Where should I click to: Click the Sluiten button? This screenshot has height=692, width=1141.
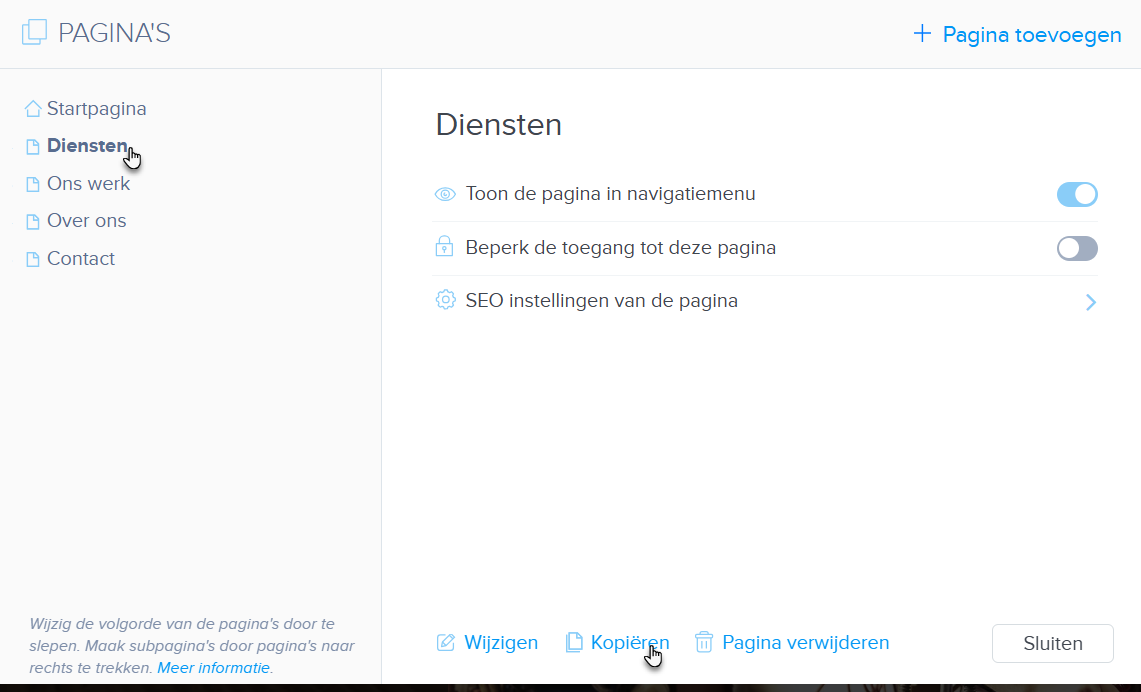[x=1052, y=643]
